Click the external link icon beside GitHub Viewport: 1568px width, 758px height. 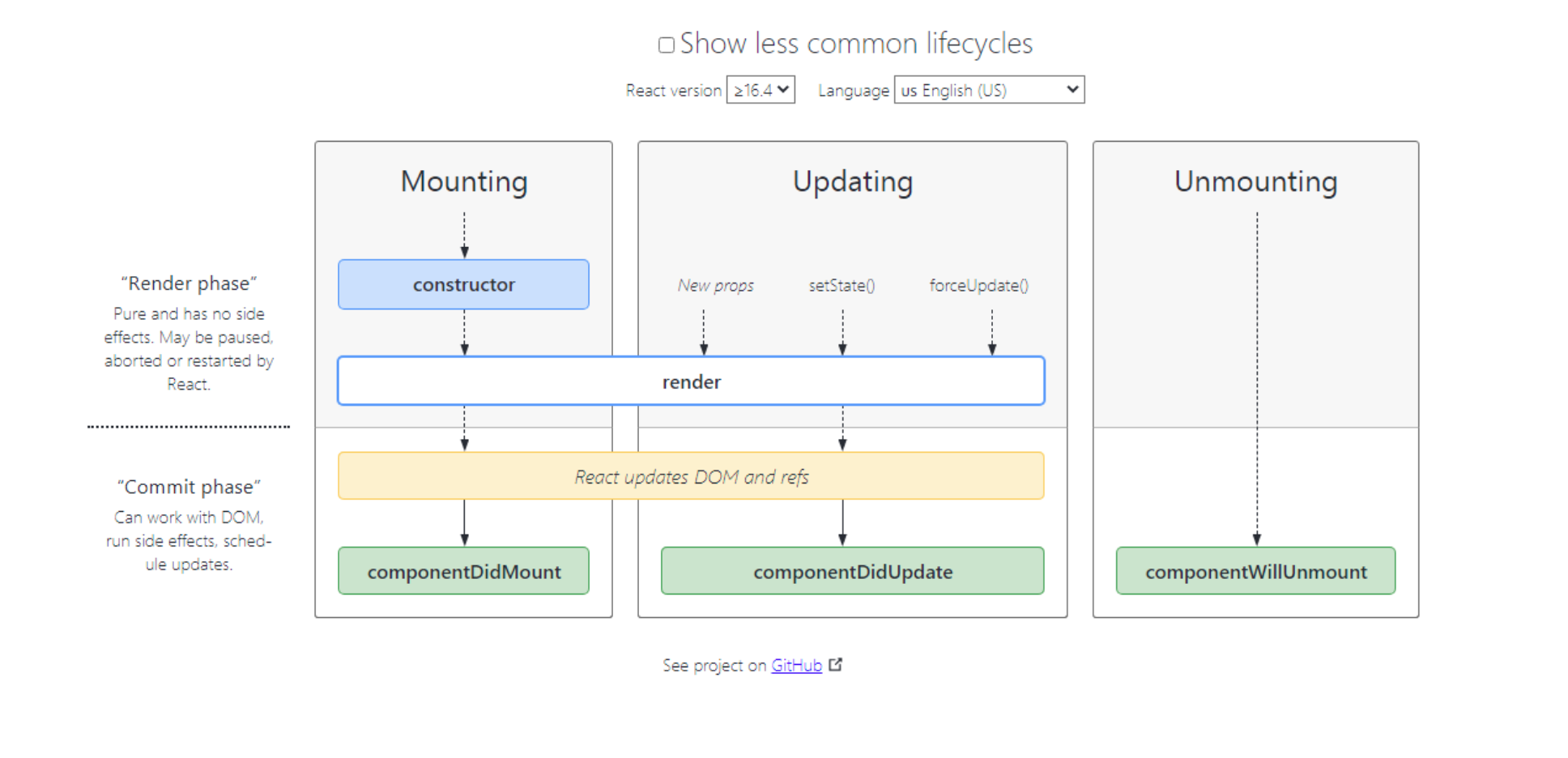pyautogui.click(x=836, y=665)
